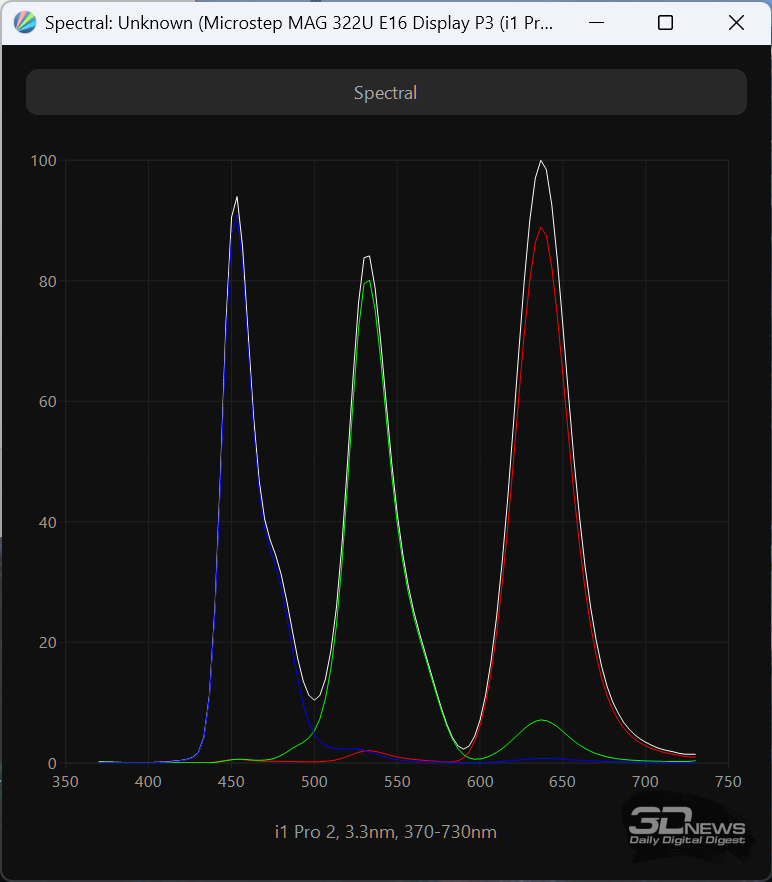The height and width of the screenshot is (882, 772).
Task: Click the green curve peak near 530nm
Action: coord(369,281)
